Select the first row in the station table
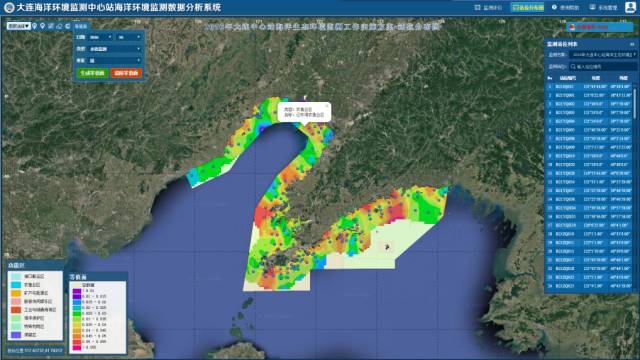The width and height of the screenshot is (640, 360). (589, 87)
